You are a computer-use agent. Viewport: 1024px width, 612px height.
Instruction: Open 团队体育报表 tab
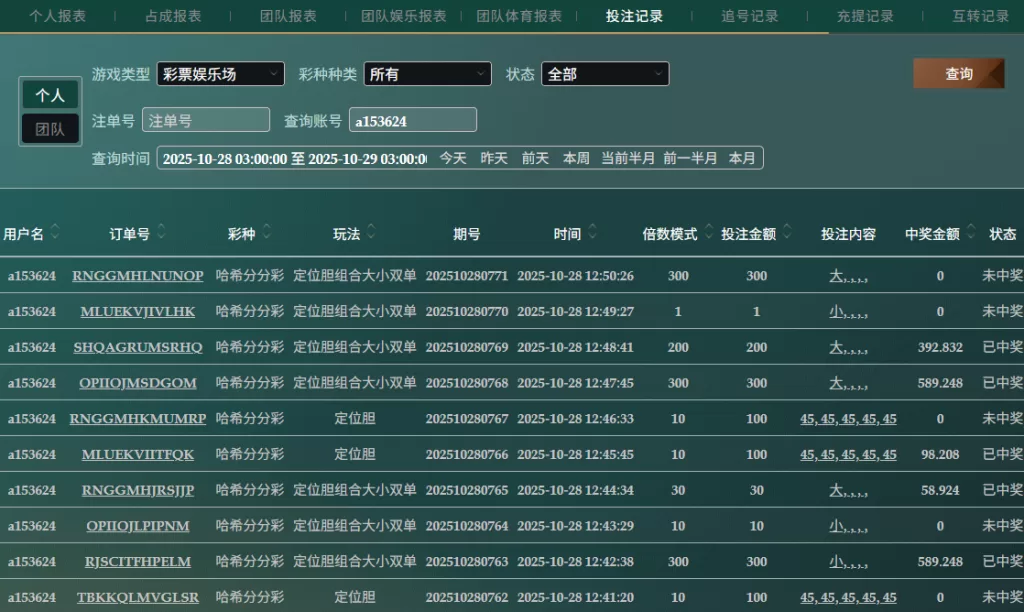tap(519, 16)
